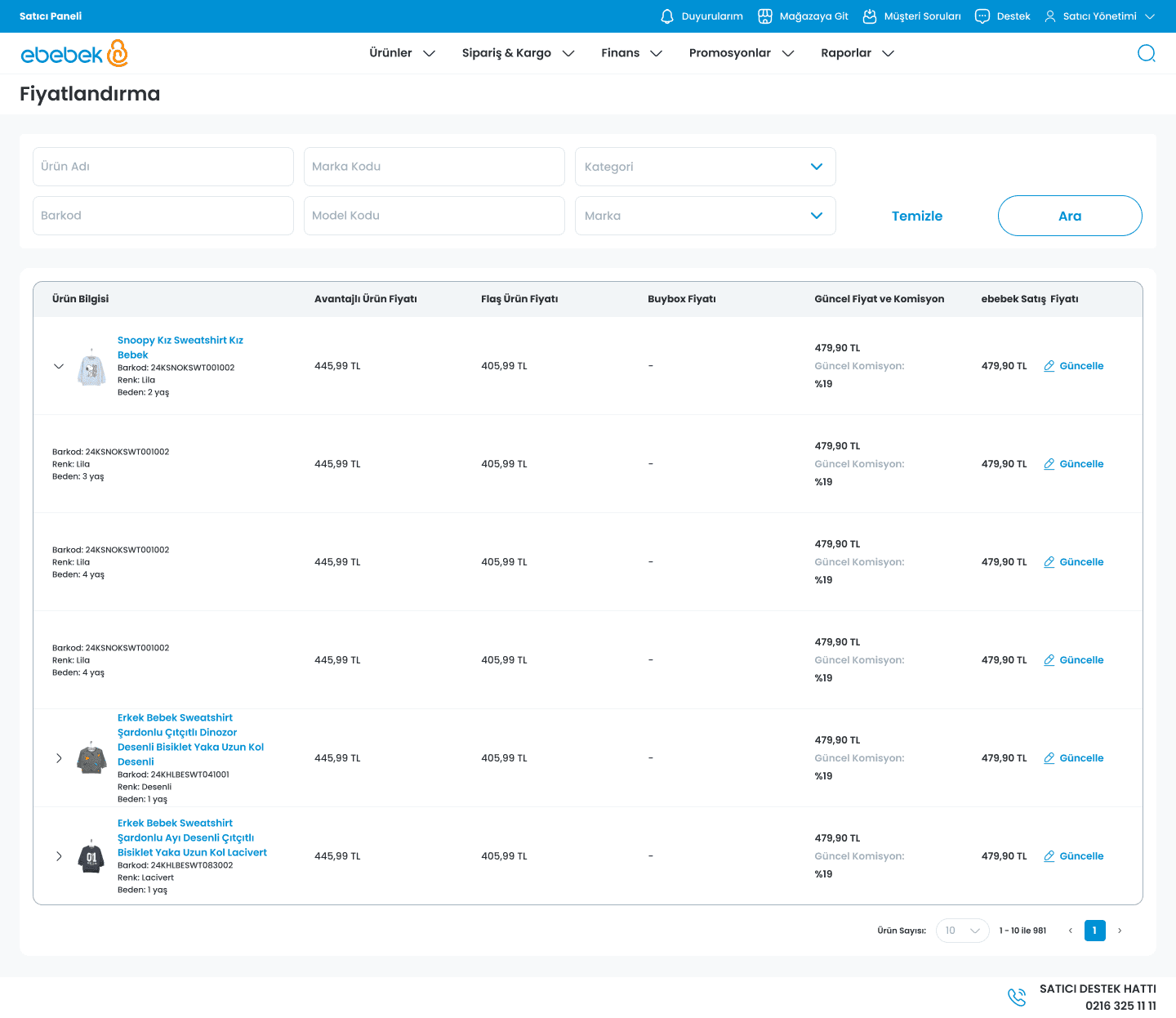Viewport: 1176px width, 1018px height.
Task: Open the Finans menu
Action: (632, 53)
